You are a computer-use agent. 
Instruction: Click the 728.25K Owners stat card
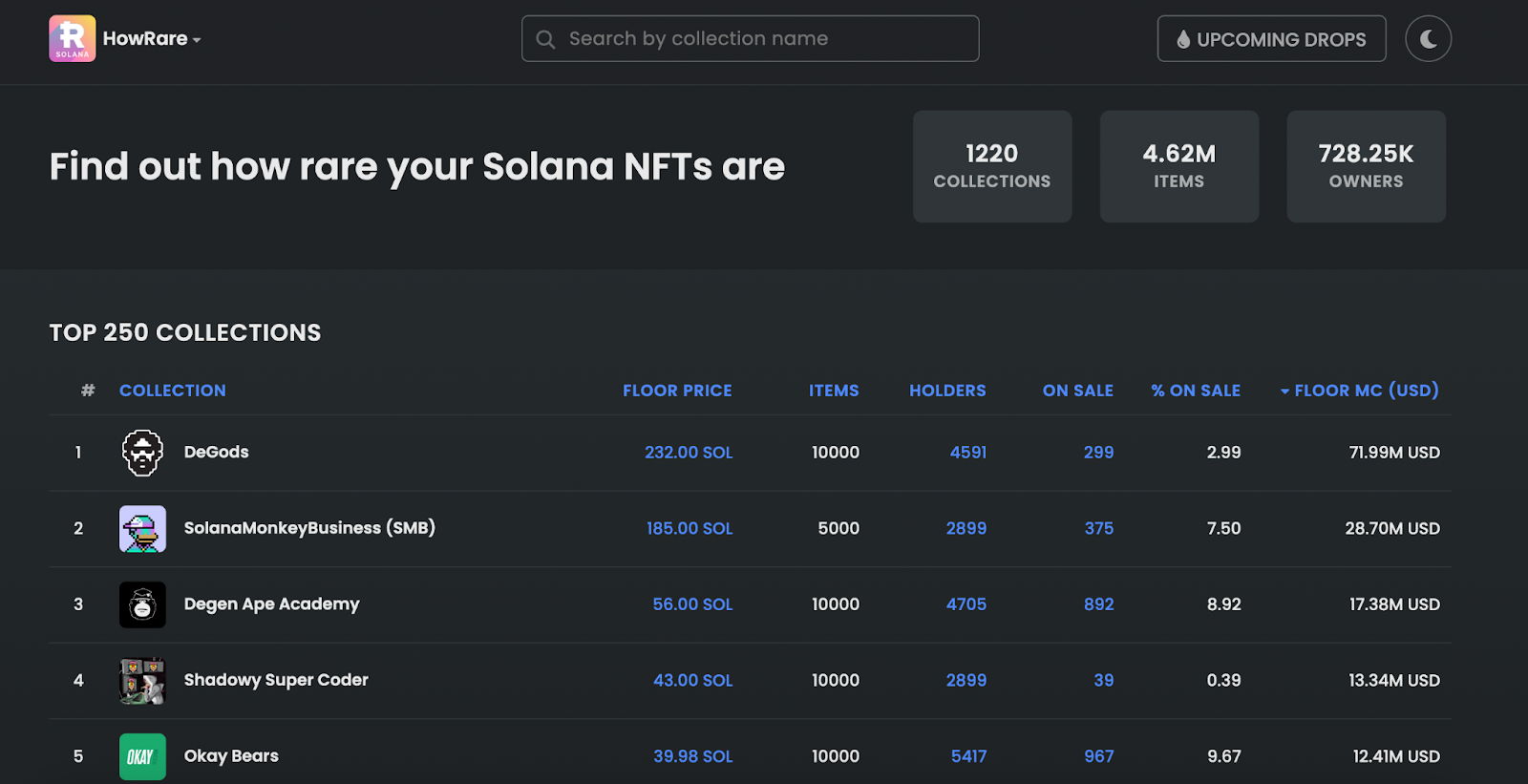click(1367, 166)
